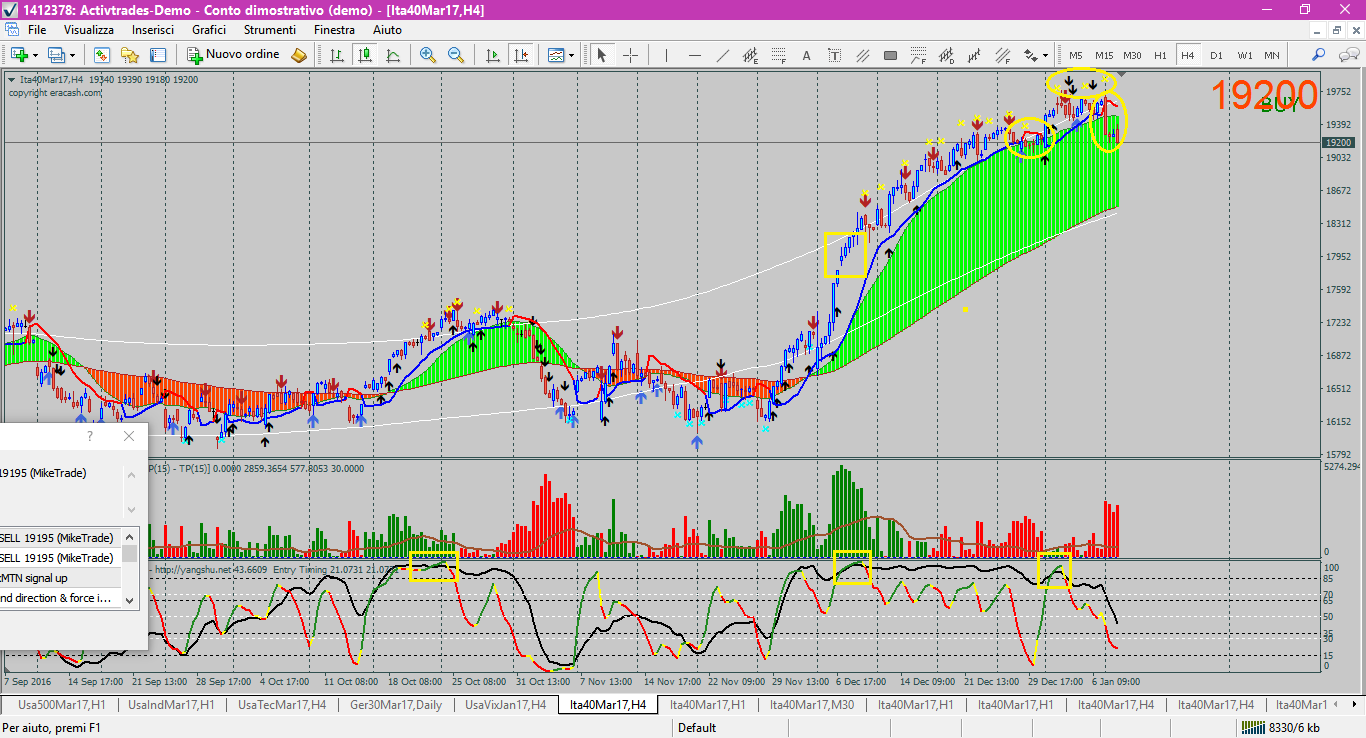The width and height of the screenshot is (1366, 738).
Task: Zoom in on the chart
Action: (428, 55)
